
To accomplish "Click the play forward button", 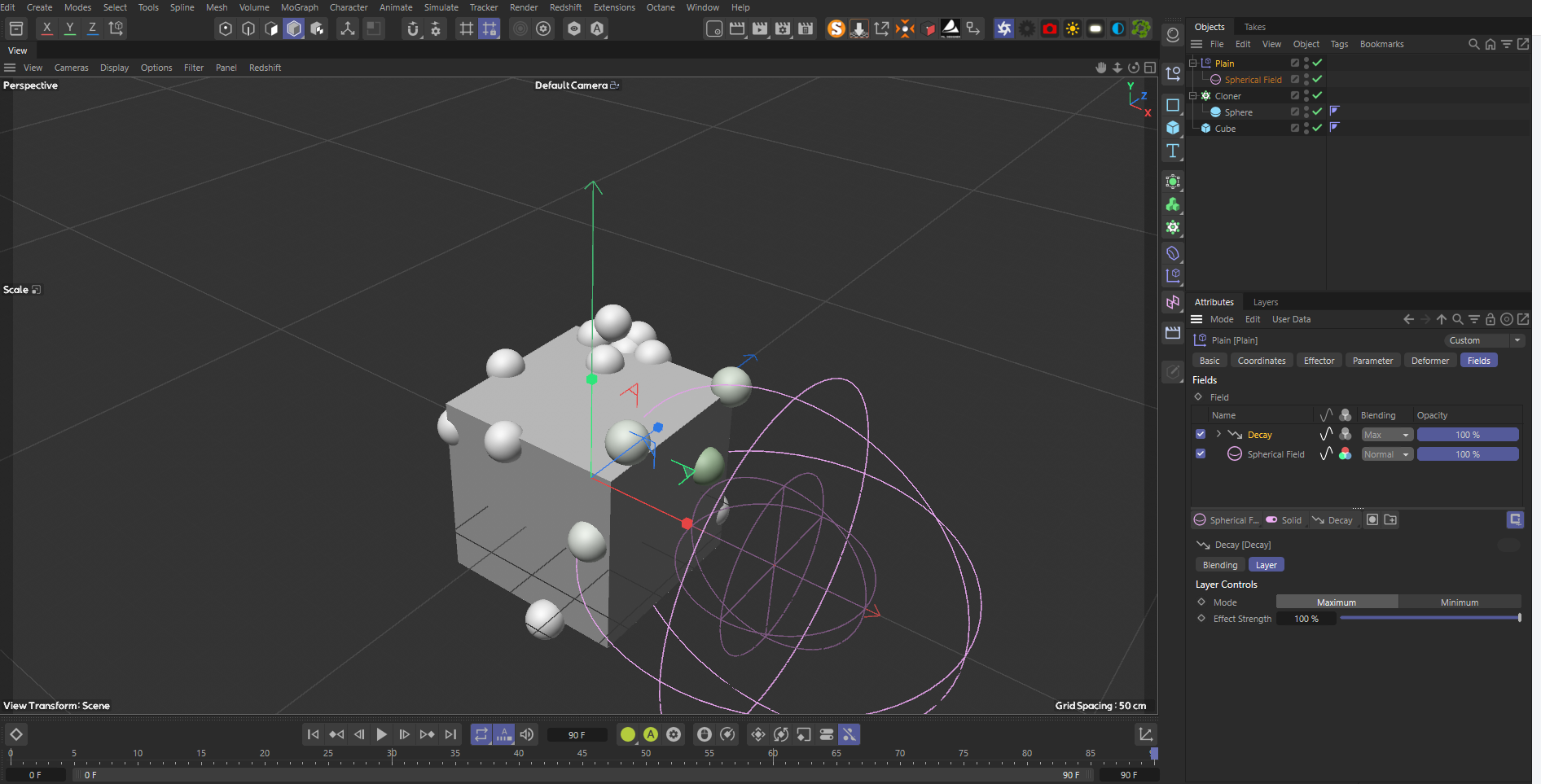I will (381, 734).
